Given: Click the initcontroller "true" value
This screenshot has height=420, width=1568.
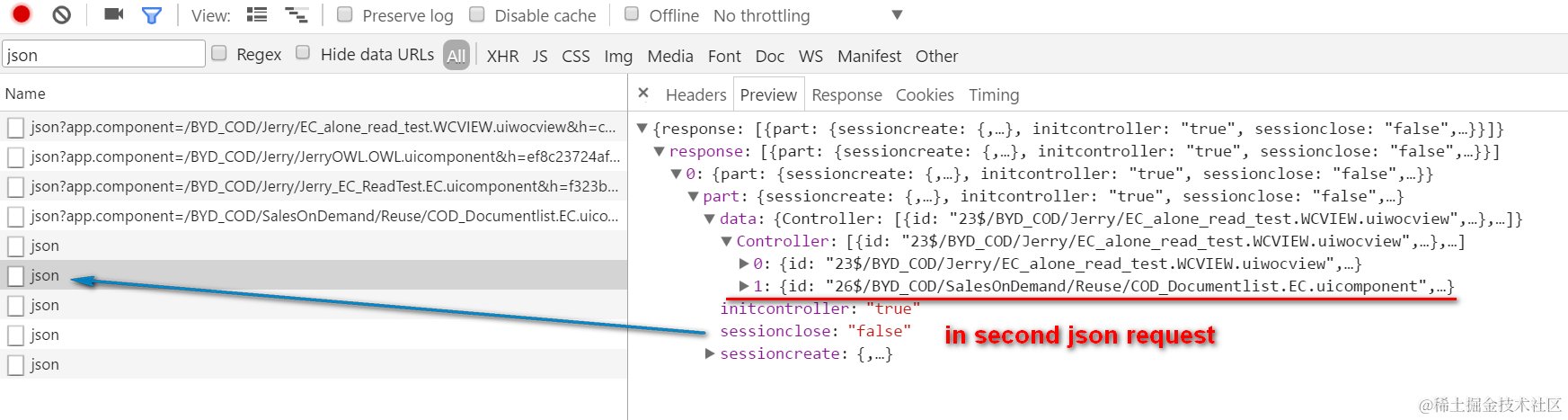Looking at the screenshot, I should [892, 308].
